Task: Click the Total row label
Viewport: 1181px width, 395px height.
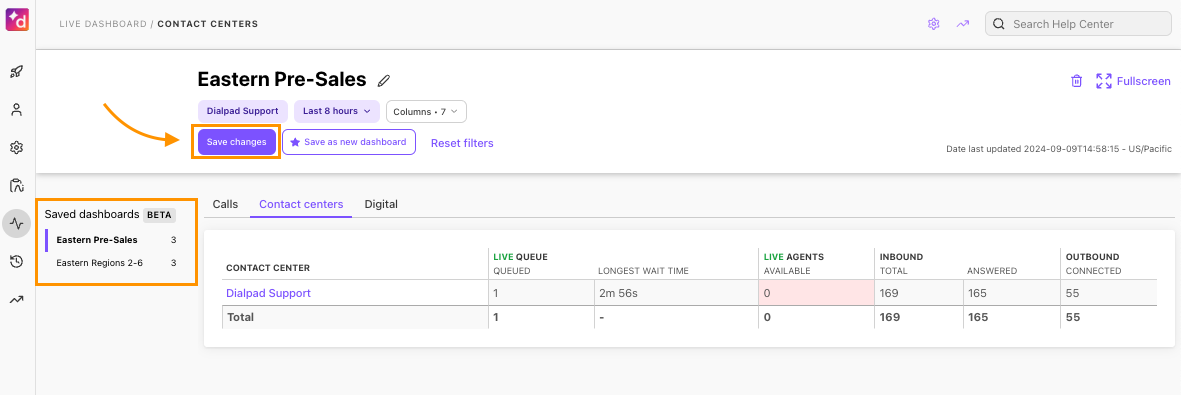Action: tap(241, 317)
